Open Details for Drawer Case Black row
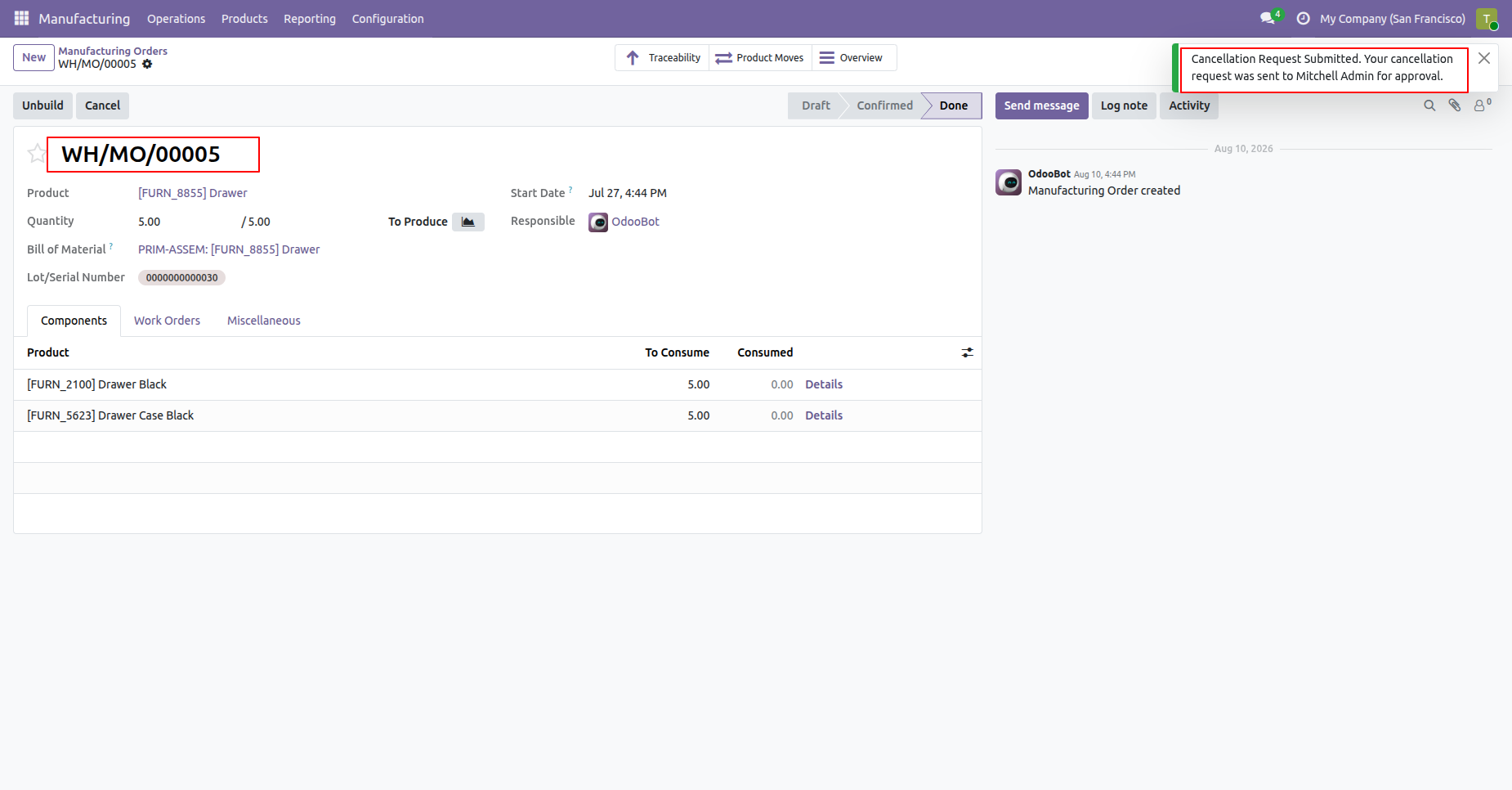Image resolution: width=1512 pixels, height=790 pixels. (824, 415)
